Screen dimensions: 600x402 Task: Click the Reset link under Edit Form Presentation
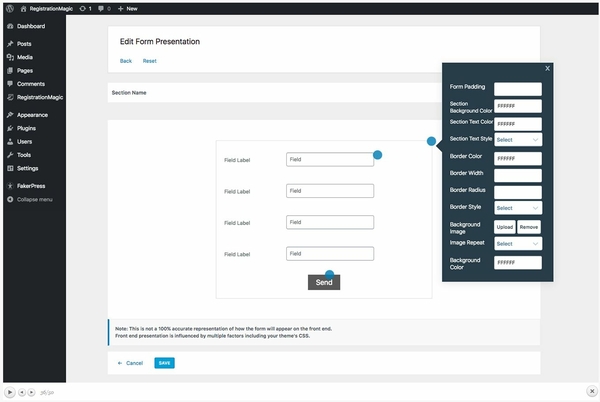pyautogui.click(x=149, y=61)
